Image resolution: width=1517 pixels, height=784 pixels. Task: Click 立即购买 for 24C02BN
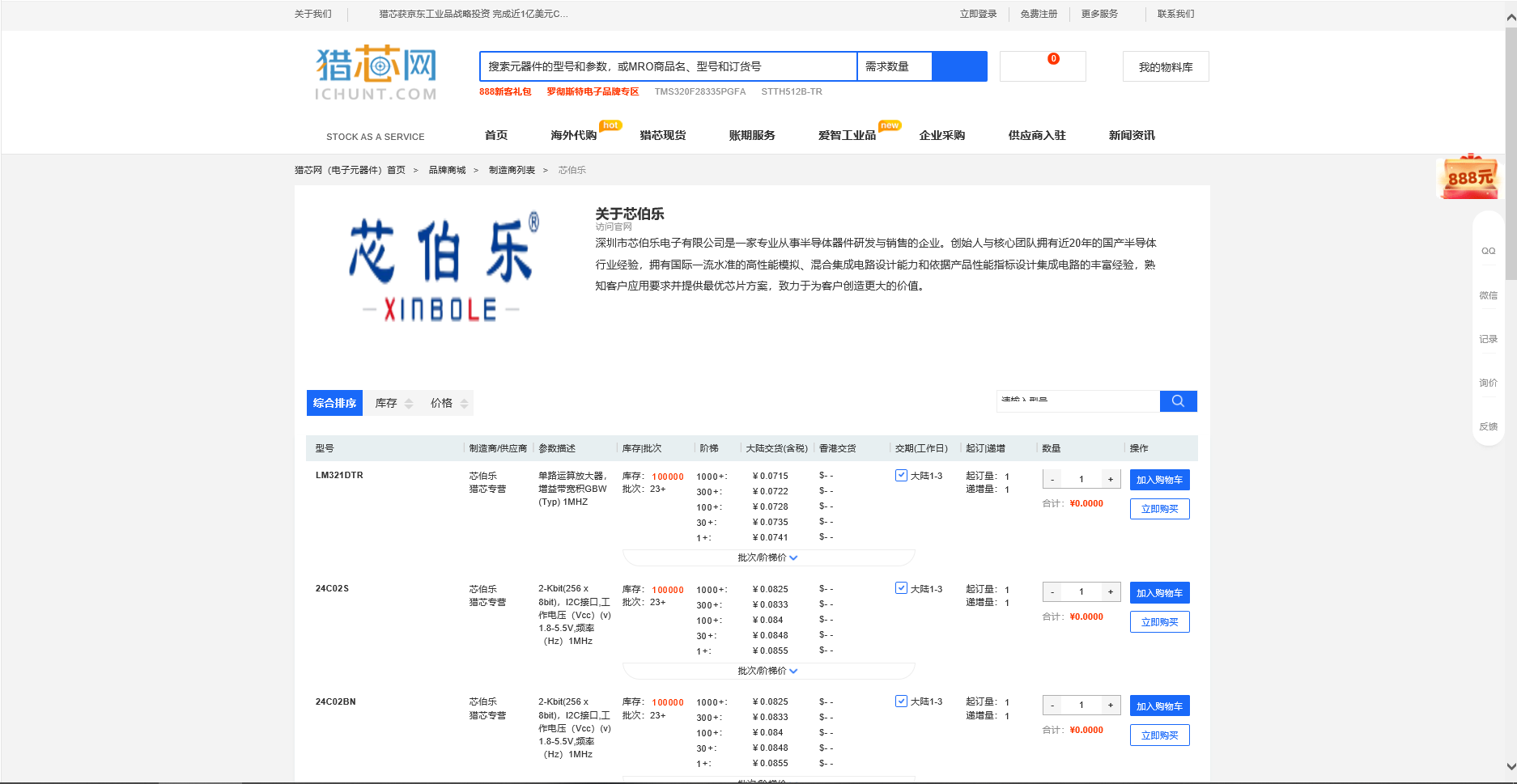pos(1159,735)
